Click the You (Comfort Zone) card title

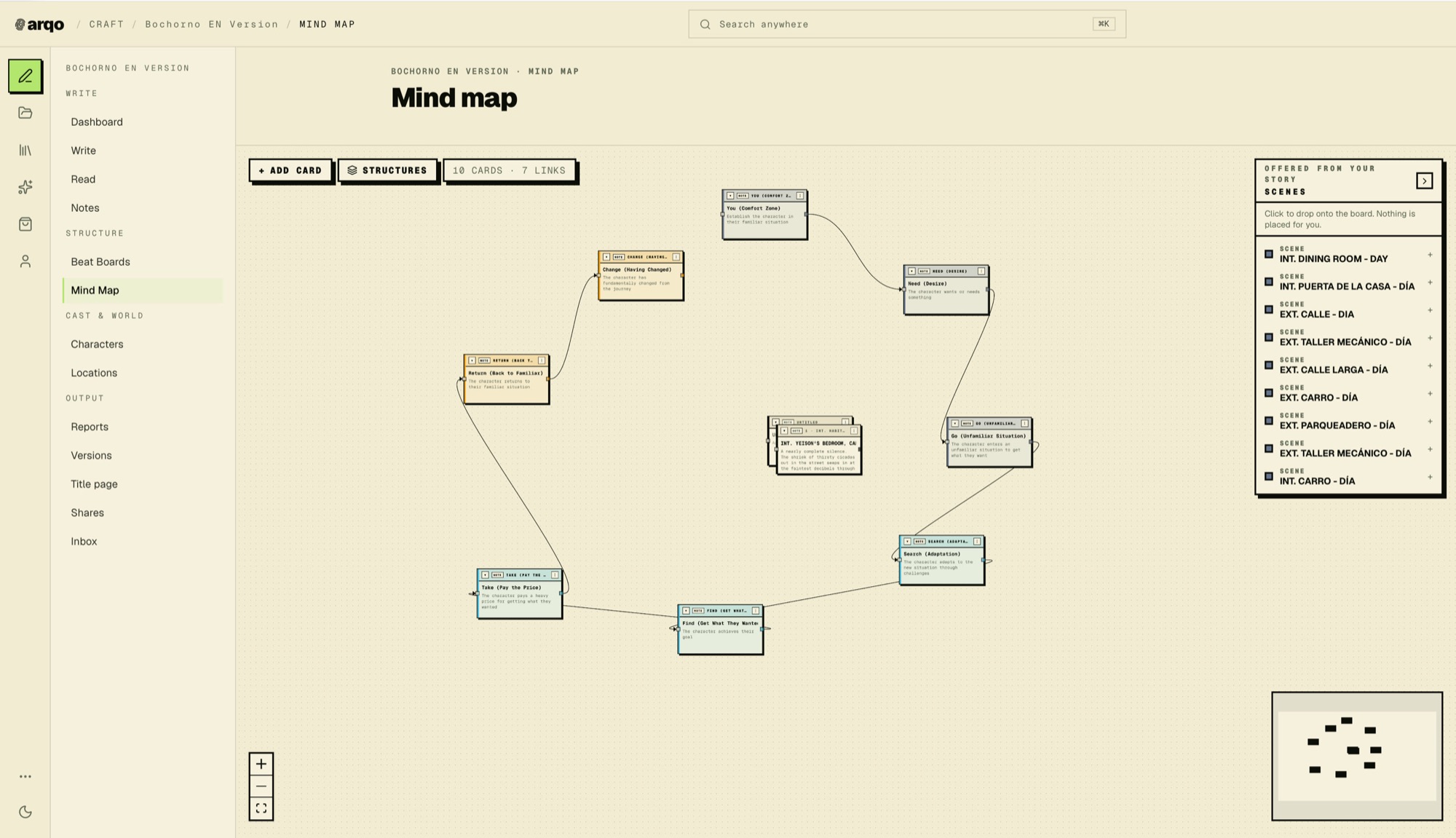coord(753,208)
